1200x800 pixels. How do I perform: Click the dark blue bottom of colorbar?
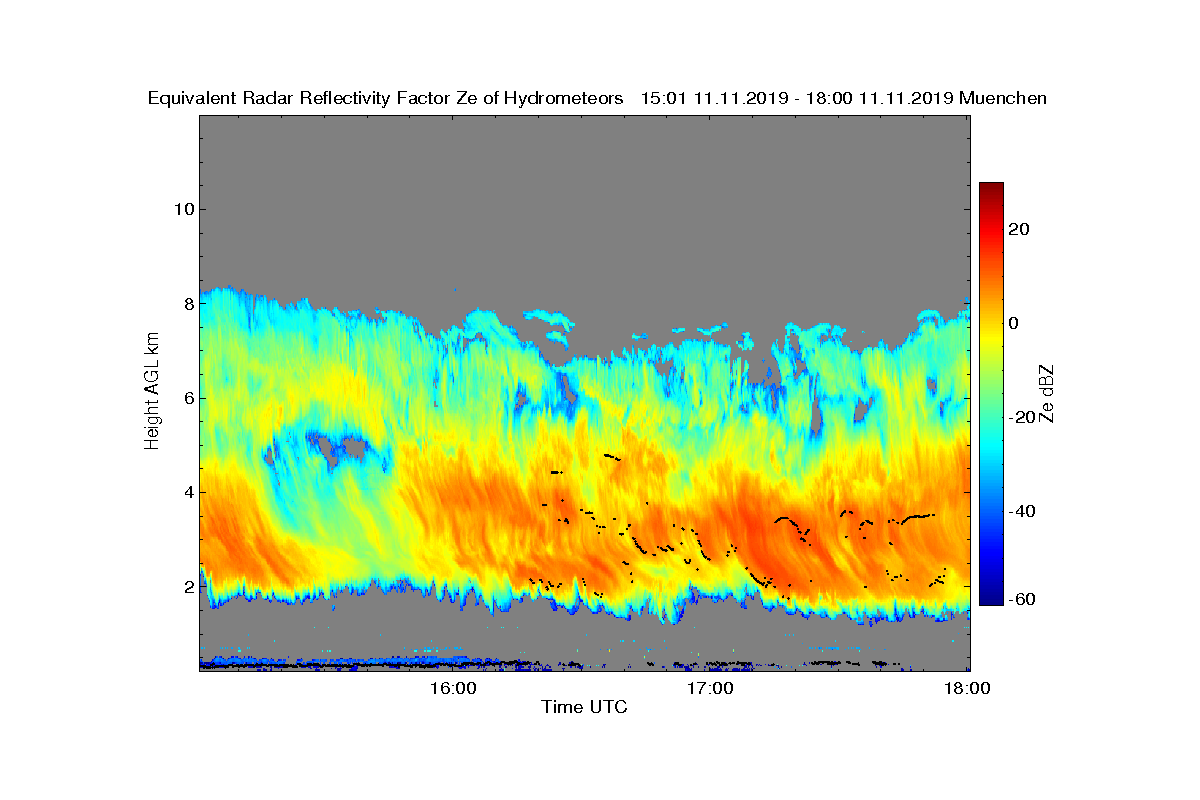991,599
